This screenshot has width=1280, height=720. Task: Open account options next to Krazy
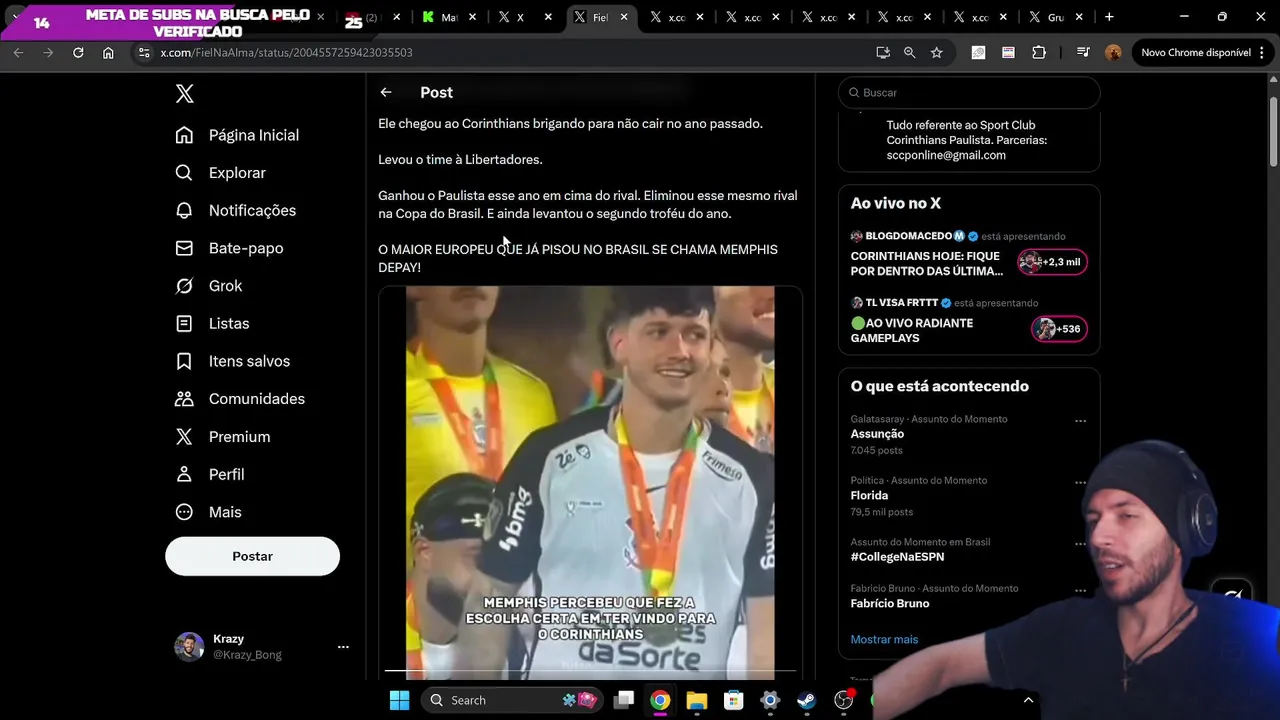click(343, 647)
